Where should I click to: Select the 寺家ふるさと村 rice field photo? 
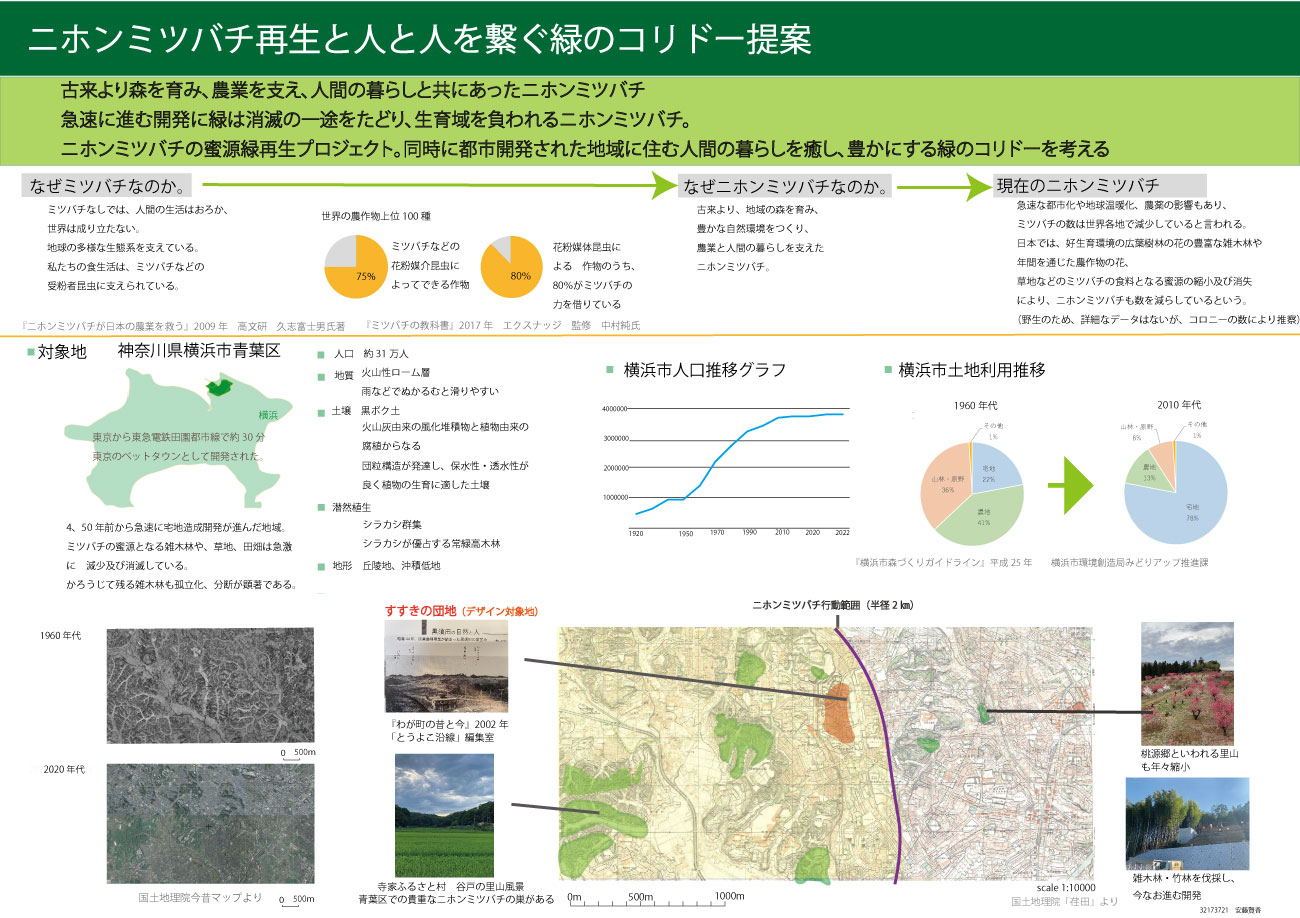[x=444, y=815]
